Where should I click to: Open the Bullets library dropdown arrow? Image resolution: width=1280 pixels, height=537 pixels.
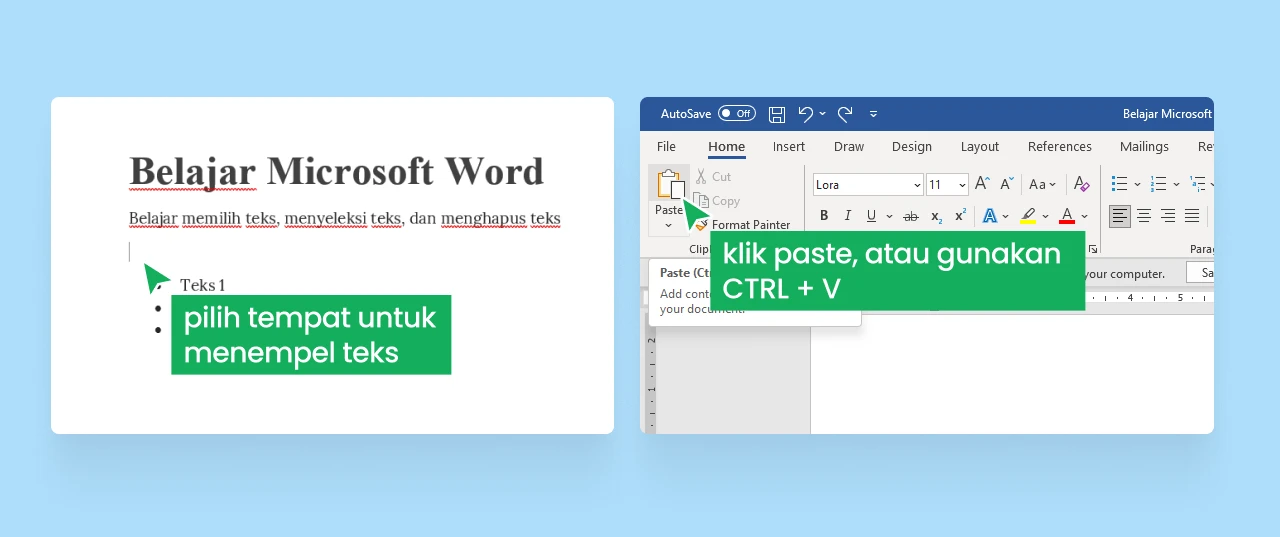[1138, 184]
